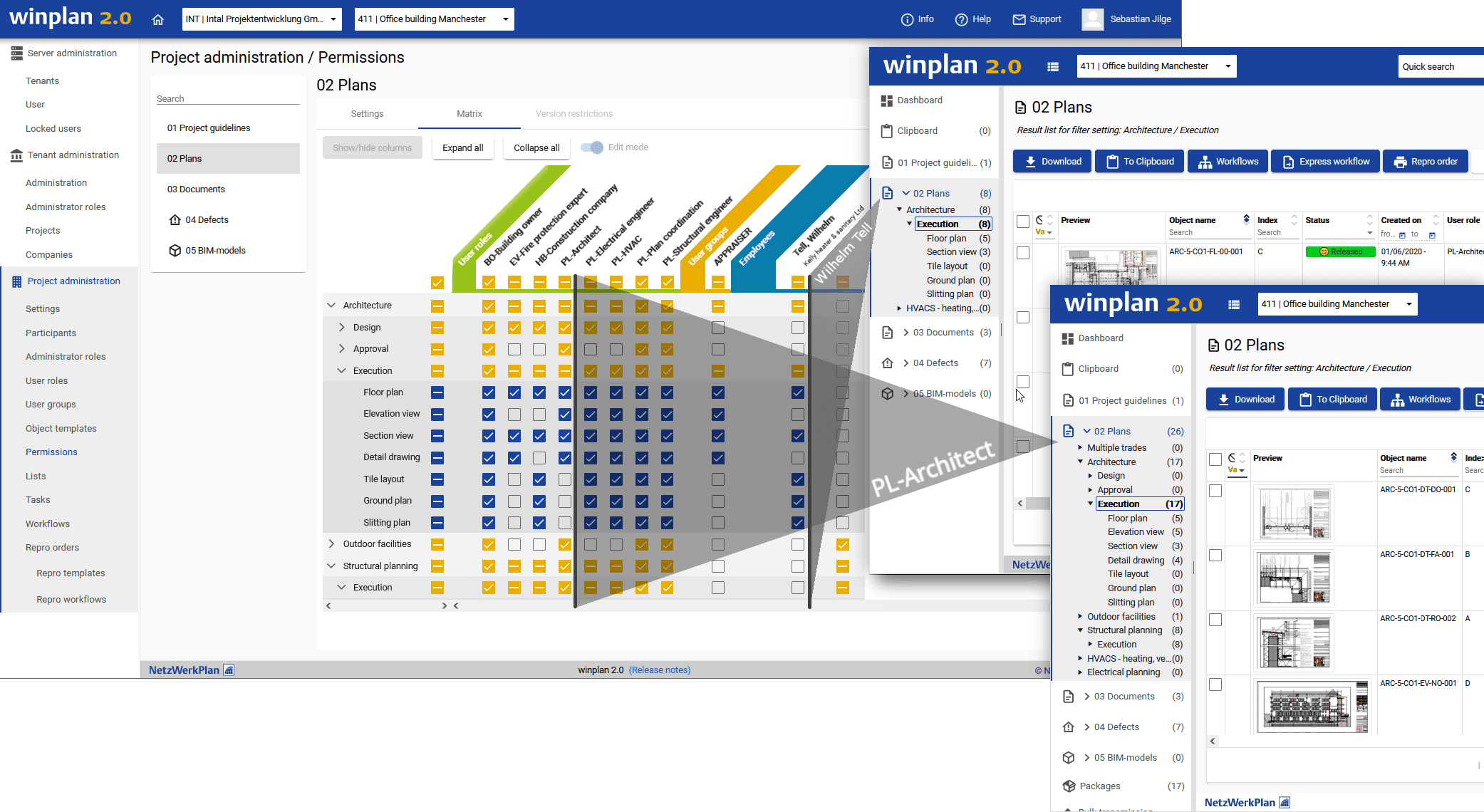Image resolution: width=1484 pixels, height=812 pixels.
Task: Expand the Outdoor facilities matrix row
Action: point(331,544)
